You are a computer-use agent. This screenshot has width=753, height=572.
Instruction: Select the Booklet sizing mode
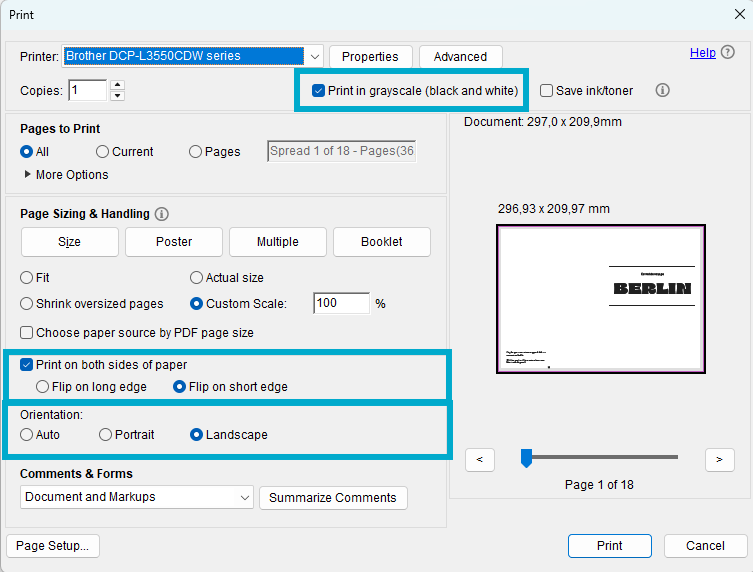click(381, 242)
